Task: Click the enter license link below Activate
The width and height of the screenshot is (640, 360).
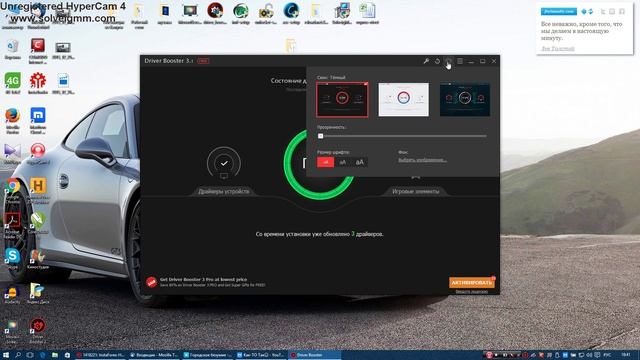Action: 471,291
